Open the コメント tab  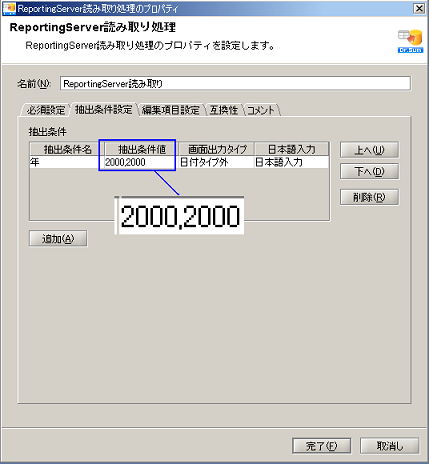coord(261,110)
